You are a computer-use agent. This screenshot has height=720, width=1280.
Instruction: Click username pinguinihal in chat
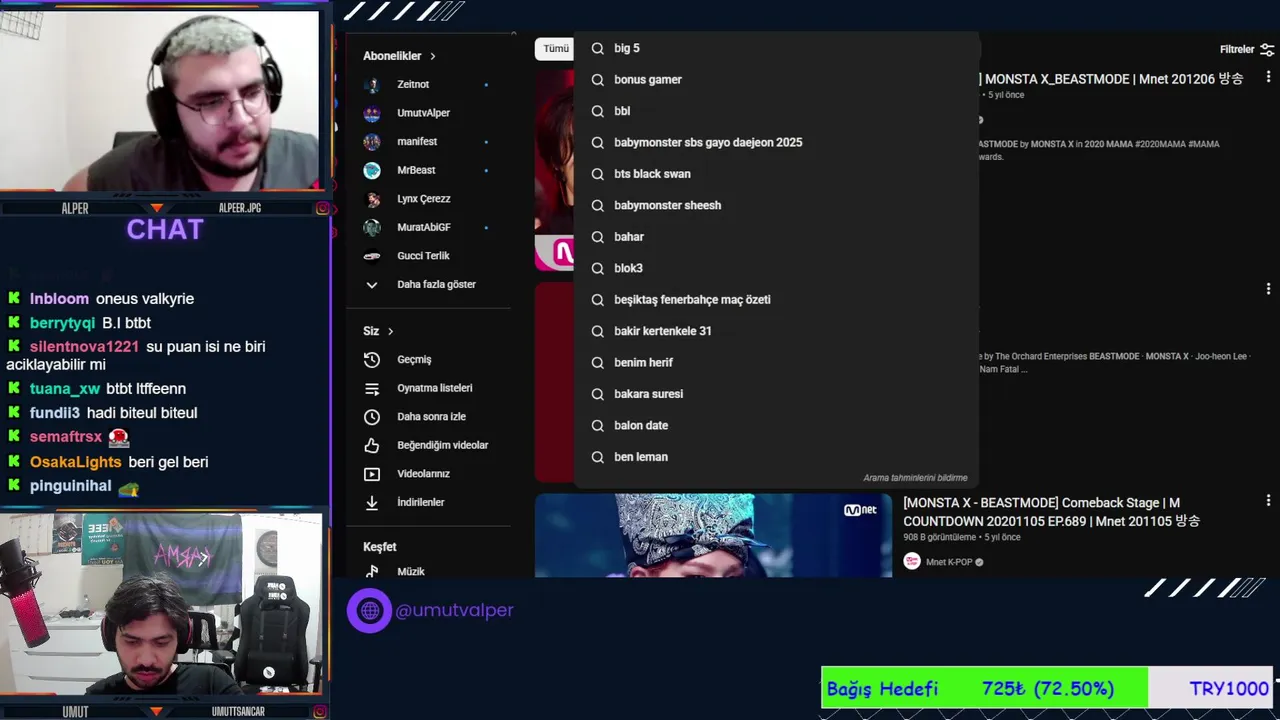click(x=70, y=486)
